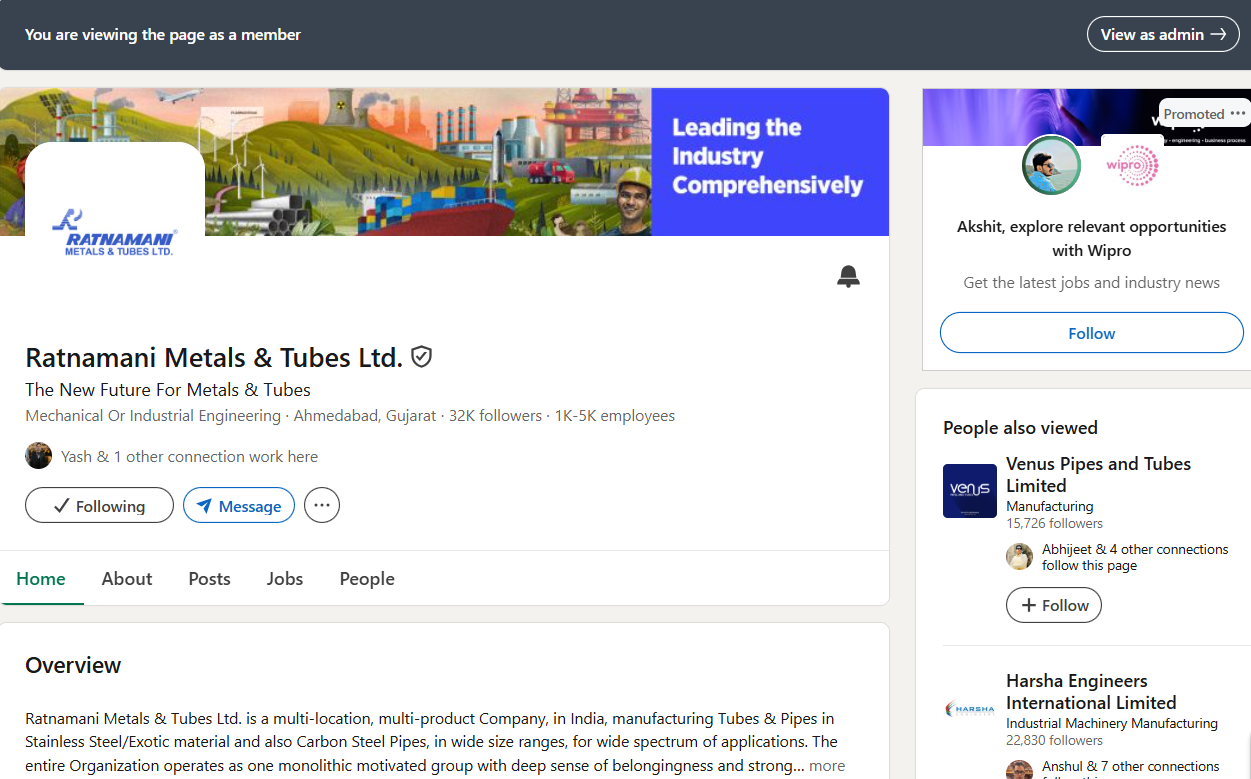Click Harsha Engineers logo
1251x779 pixels.
click(x=970, y=709)
